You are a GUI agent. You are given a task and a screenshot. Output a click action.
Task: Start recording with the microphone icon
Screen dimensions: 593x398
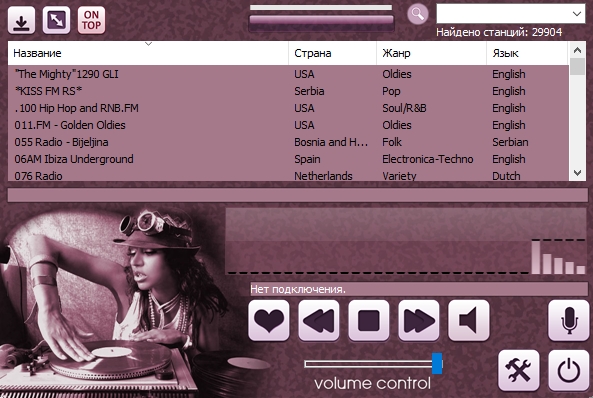click(x=568, y=320)
